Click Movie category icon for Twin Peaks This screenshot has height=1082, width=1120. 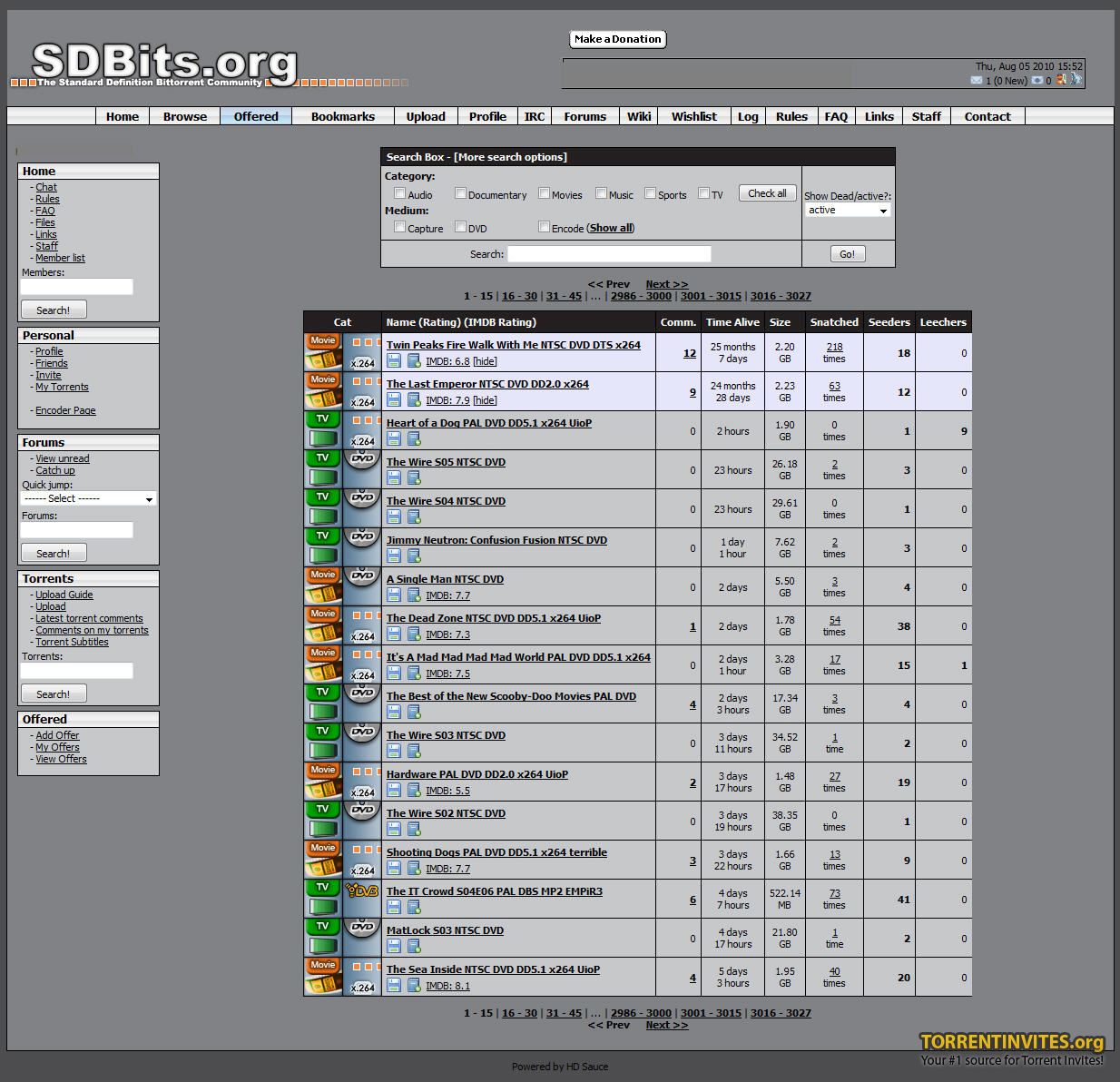323,352
